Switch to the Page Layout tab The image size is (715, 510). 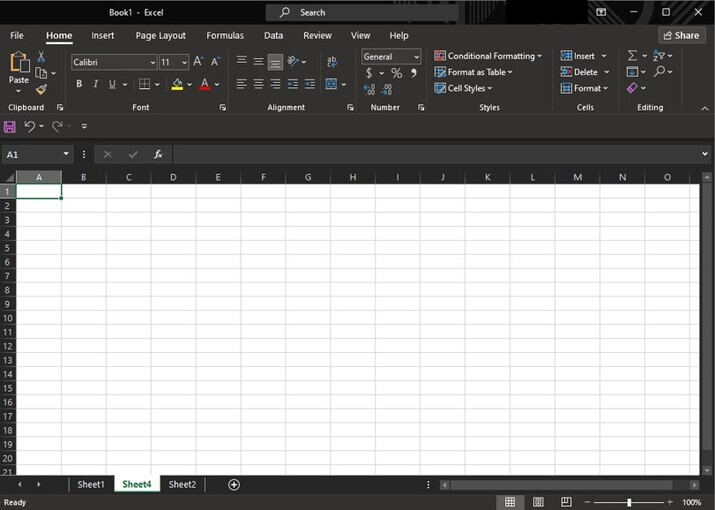pyautogui.click(x=161, y=36)
